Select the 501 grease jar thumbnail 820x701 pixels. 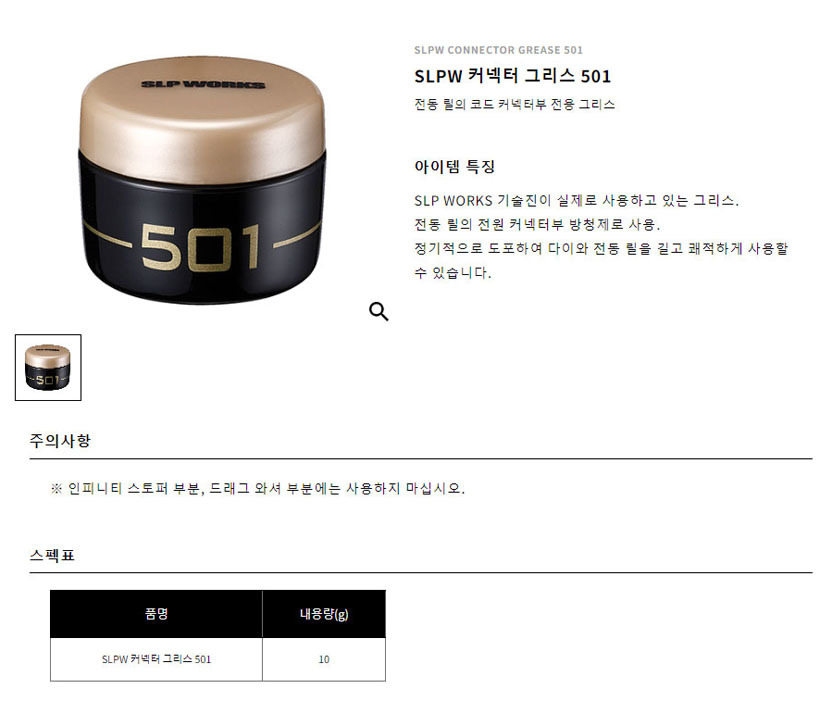tap(48, 368)
